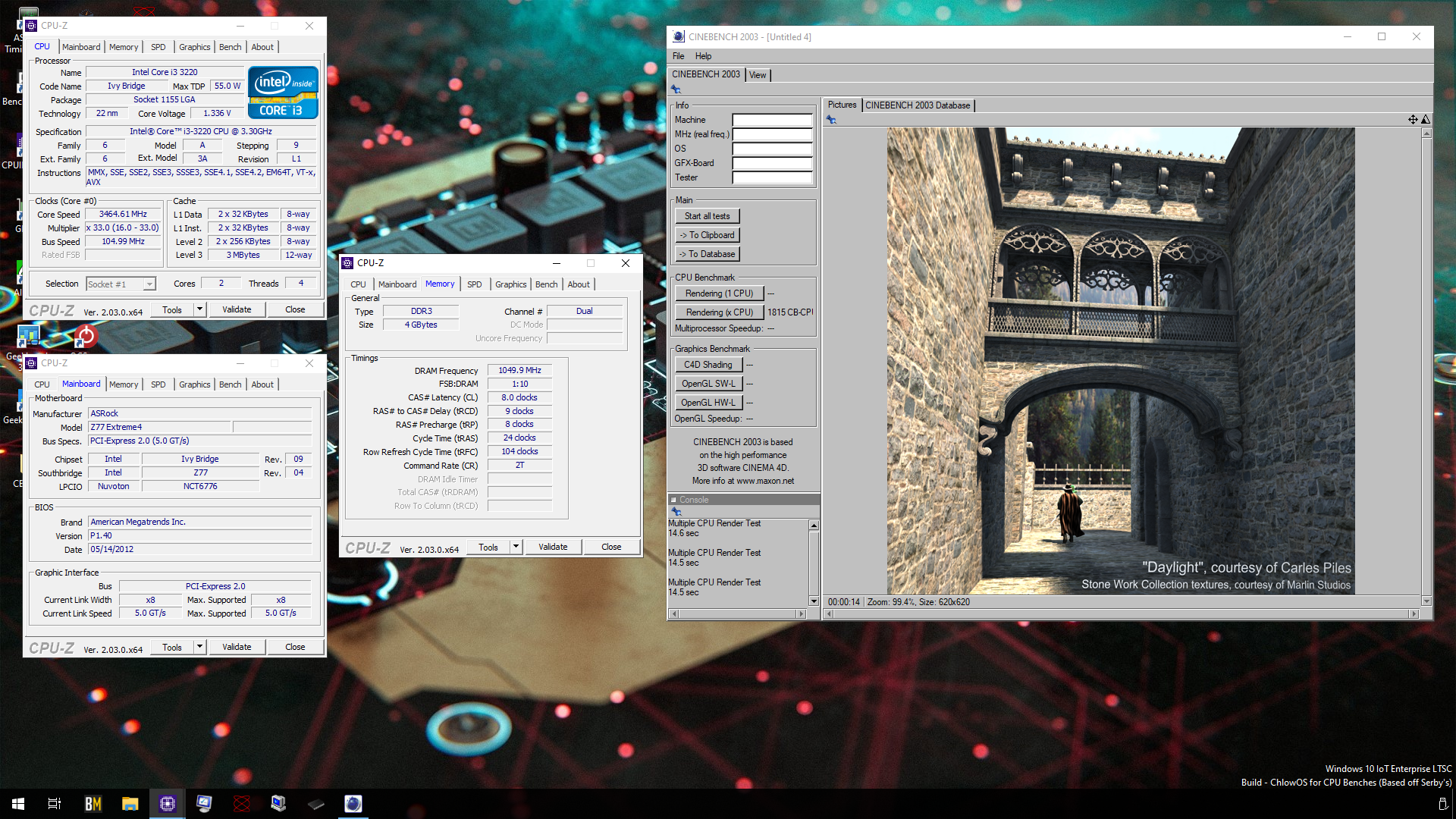This screenshot has height=819, width=1456.
Task: Click the battery icon in system tray
Action: click(1442, 804)
